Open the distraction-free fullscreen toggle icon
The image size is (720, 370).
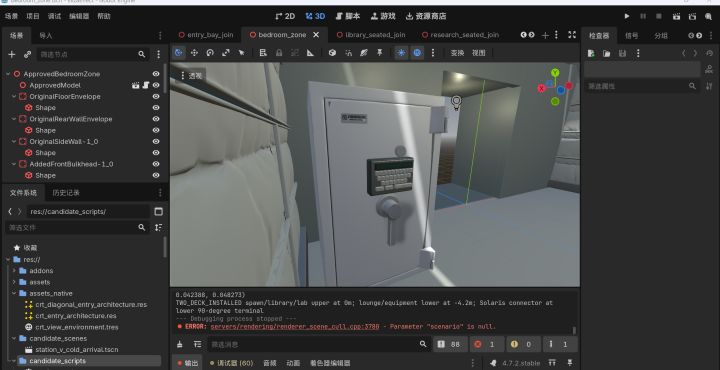point(572,34)
